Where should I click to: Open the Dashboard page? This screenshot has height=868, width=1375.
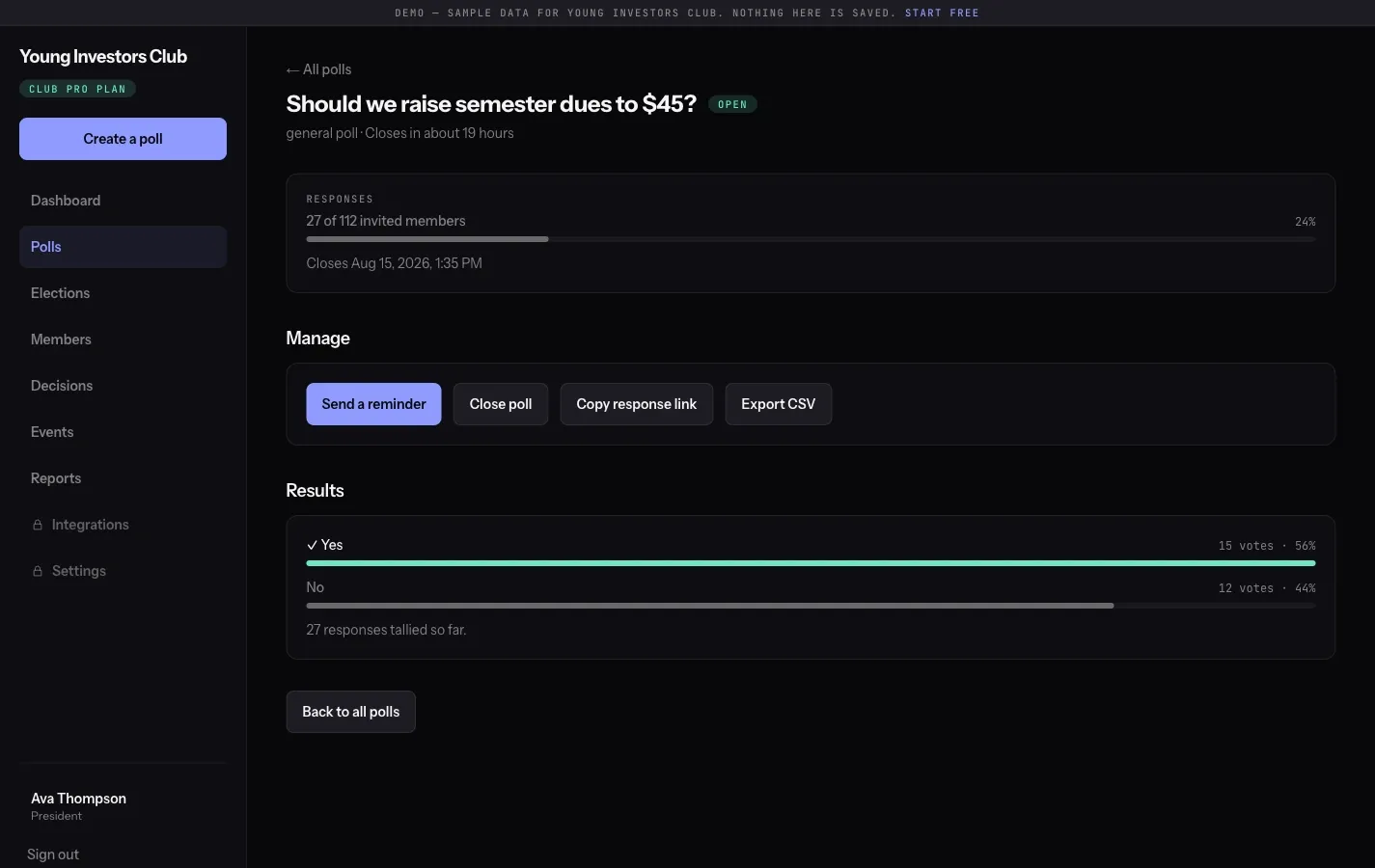pos(123,201)
